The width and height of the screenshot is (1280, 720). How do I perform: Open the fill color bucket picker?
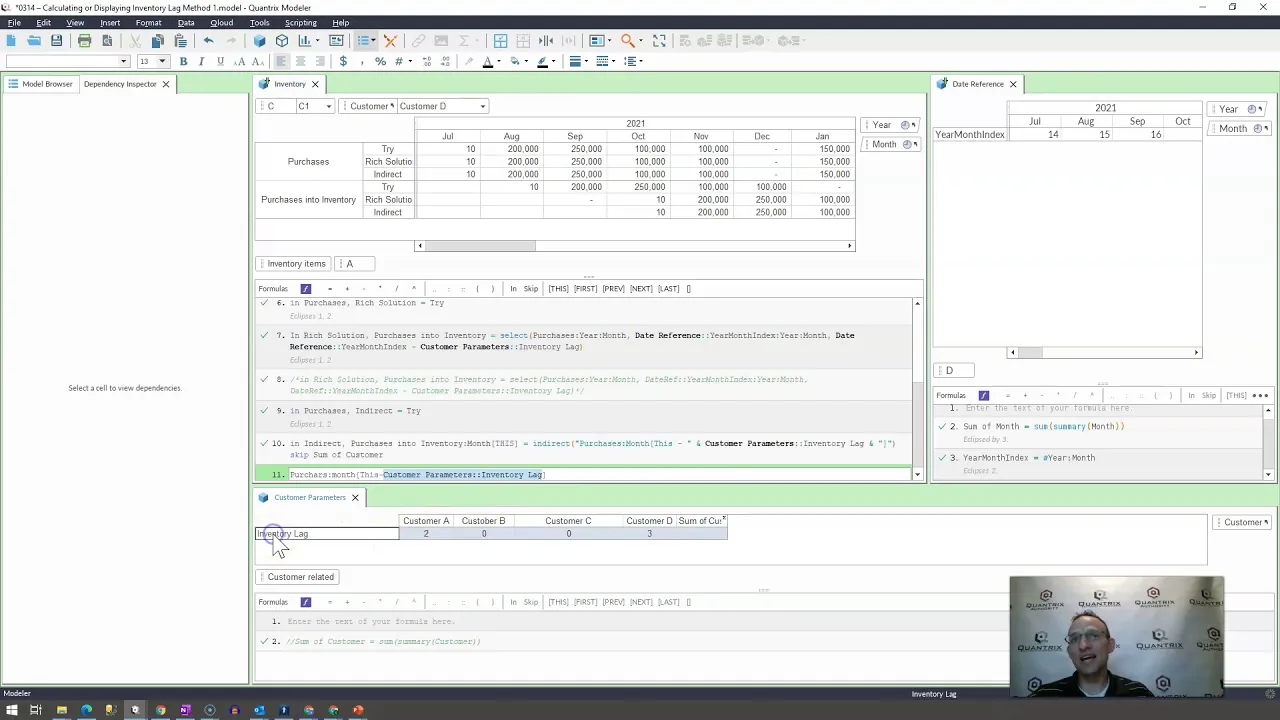click(517, 62)
